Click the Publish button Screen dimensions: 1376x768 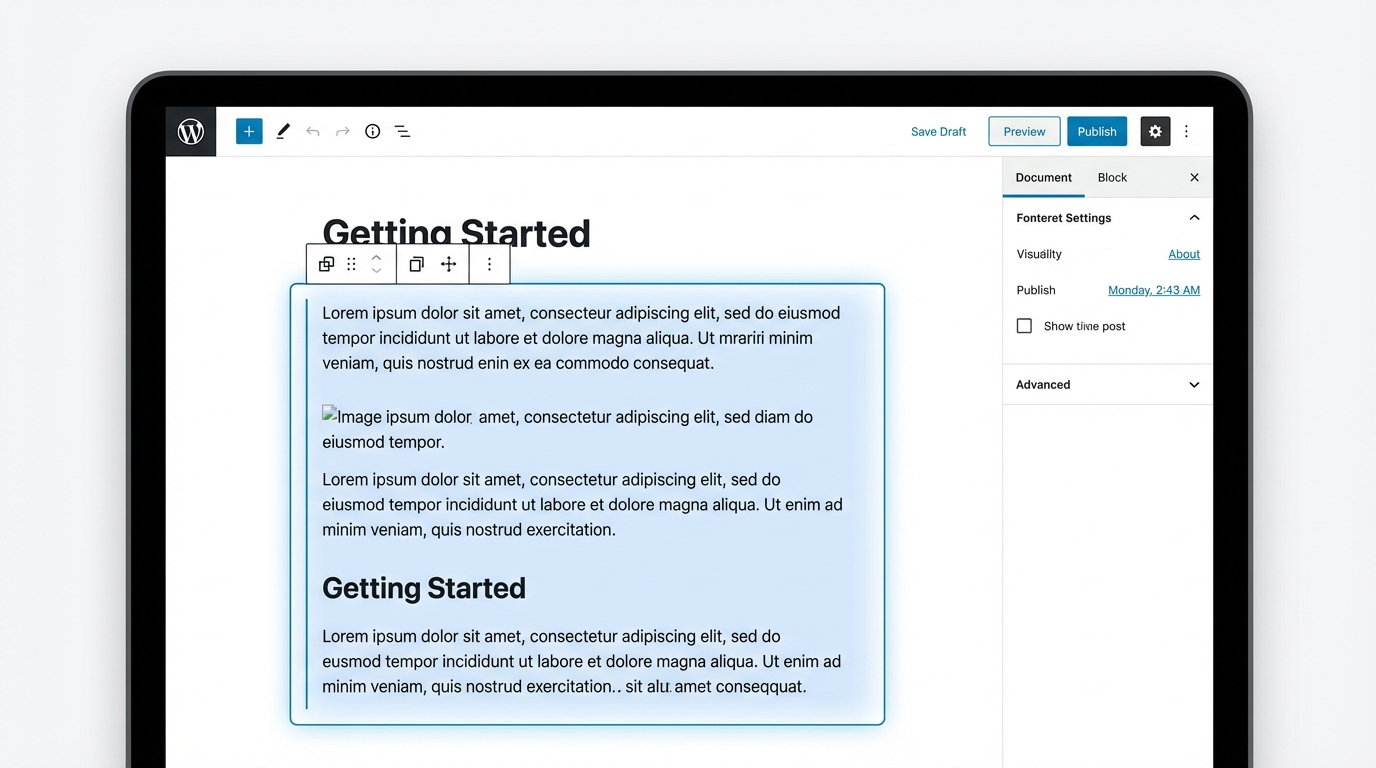[1096, 131]
